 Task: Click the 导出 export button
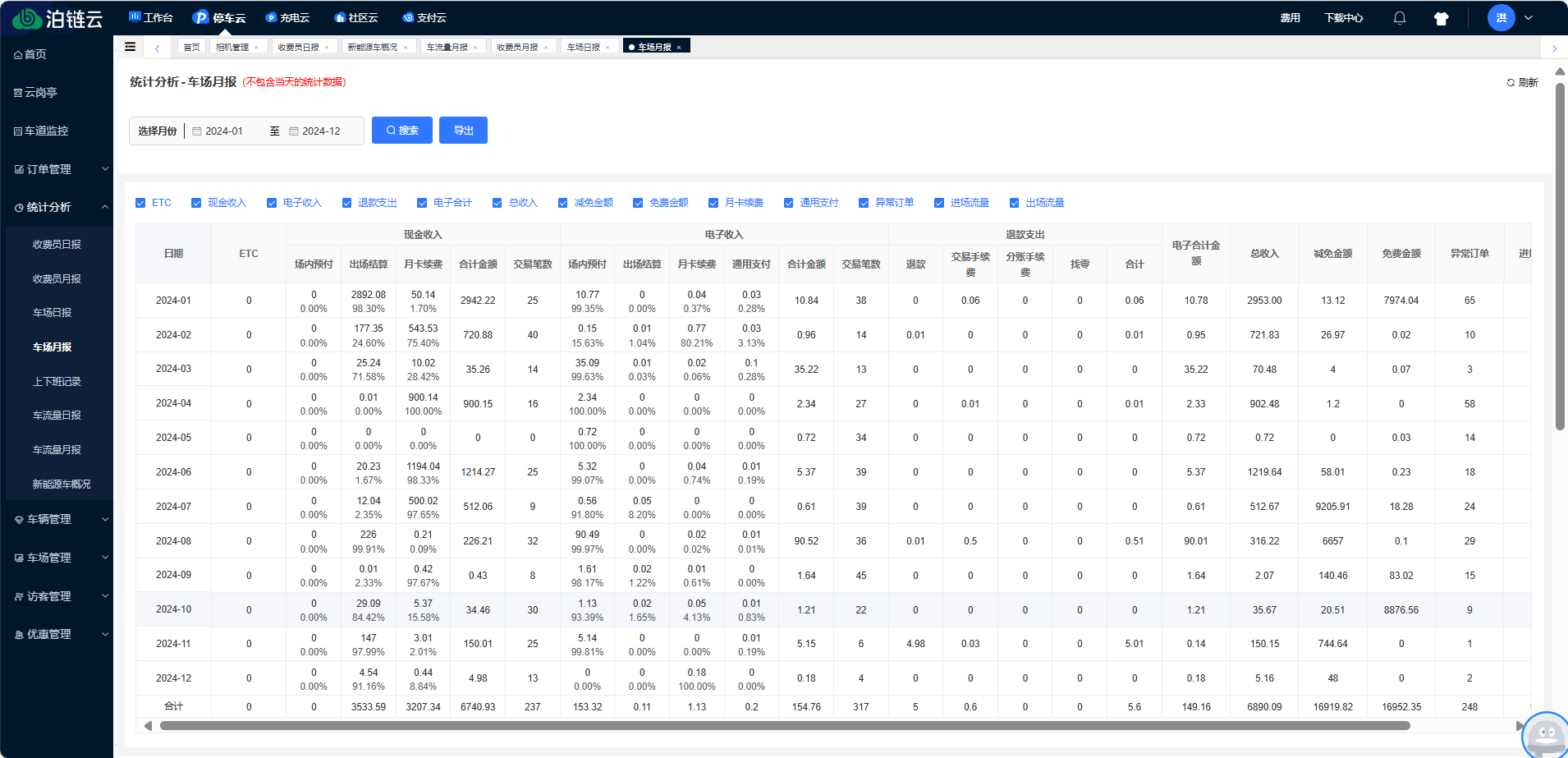point(463,131)
